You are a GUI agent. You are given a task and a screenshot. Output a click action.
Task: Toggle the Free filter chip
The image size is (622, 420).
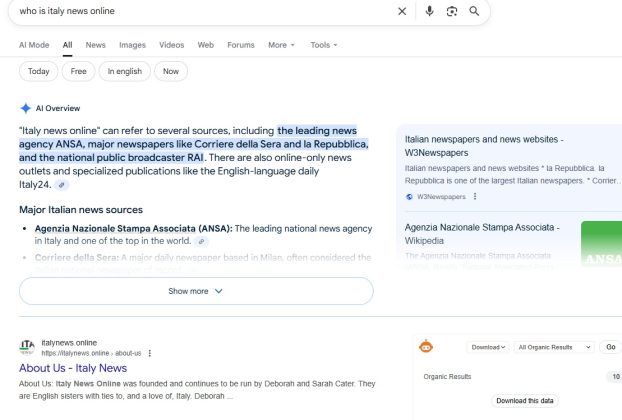coord(78,71)
